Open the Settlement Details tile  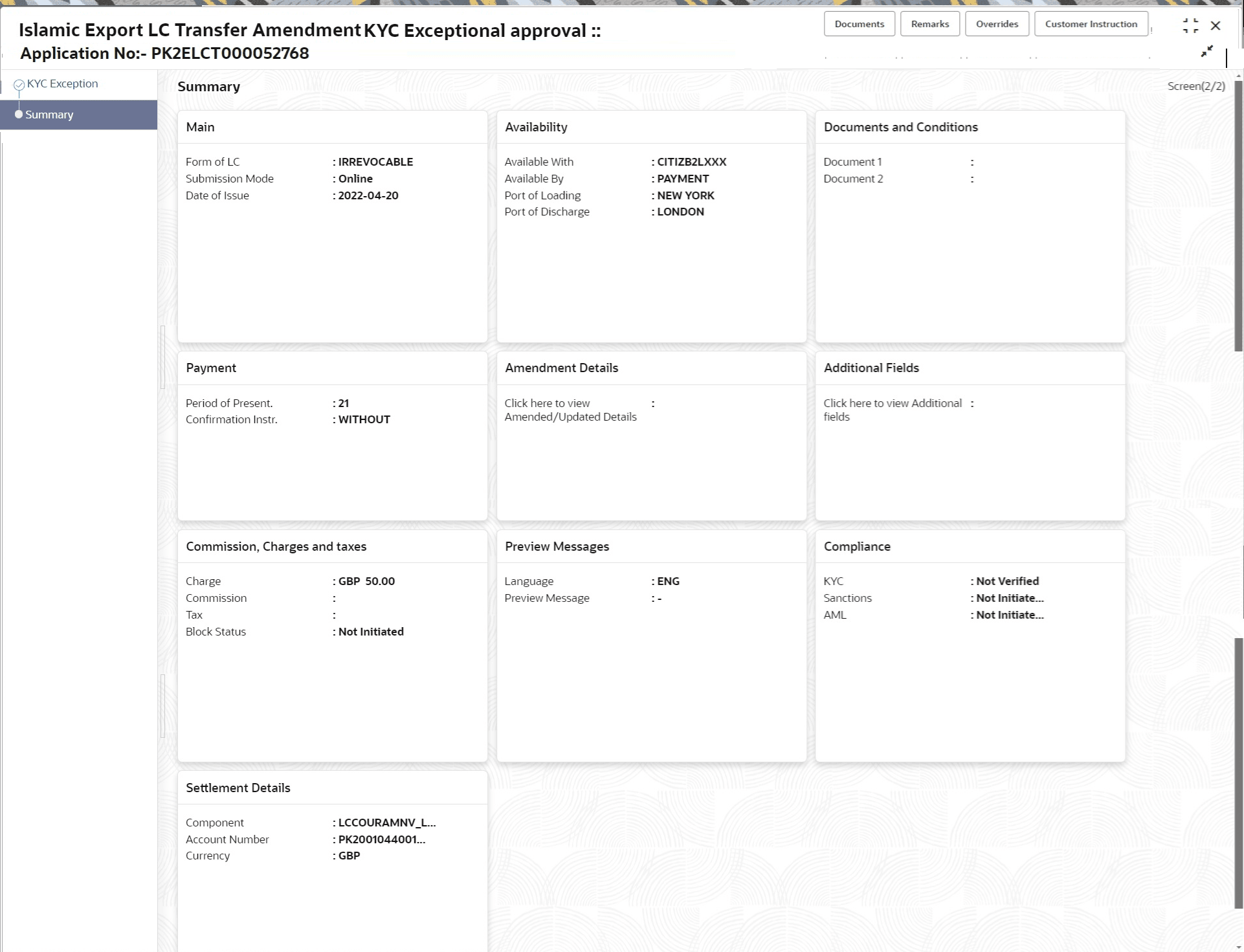[333, 788]
